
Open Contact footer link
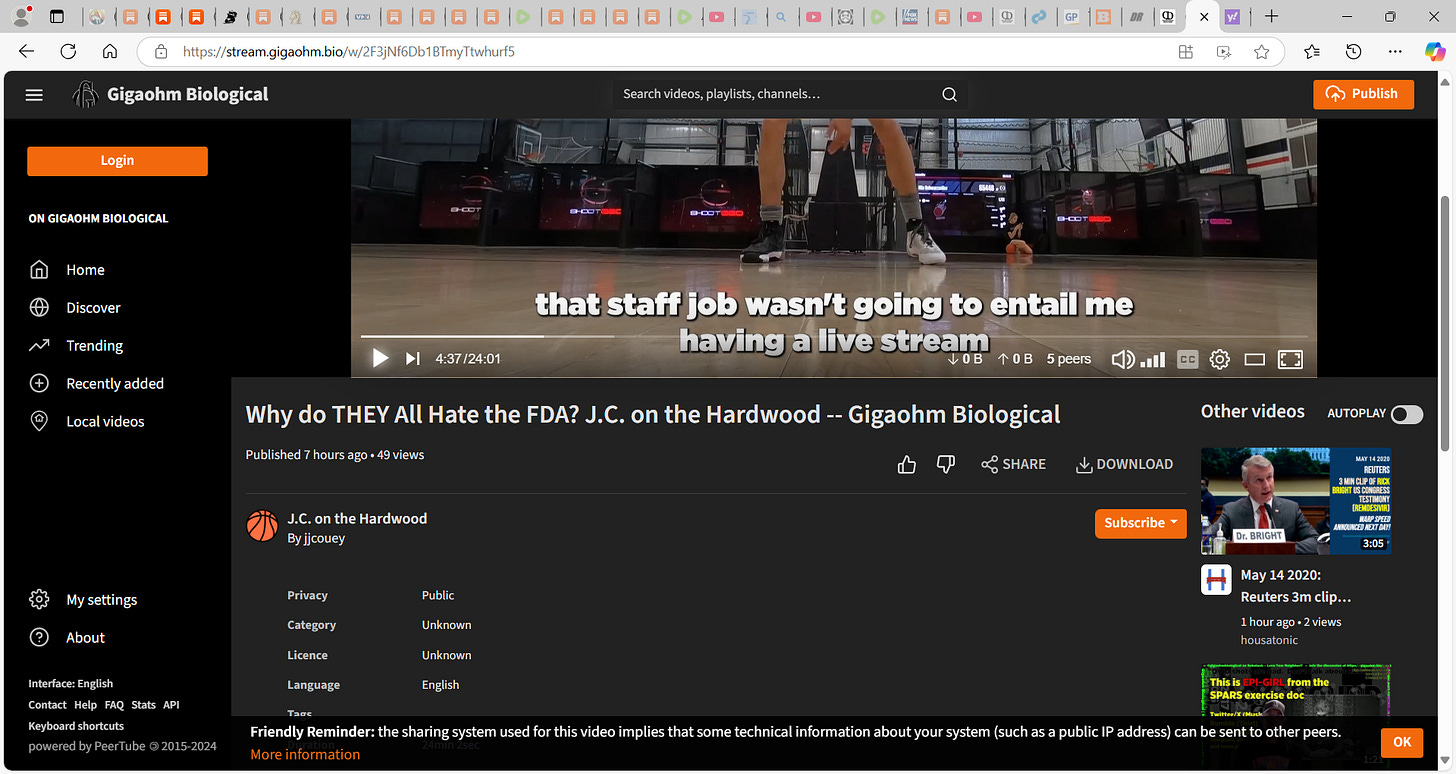click(47, 705)
